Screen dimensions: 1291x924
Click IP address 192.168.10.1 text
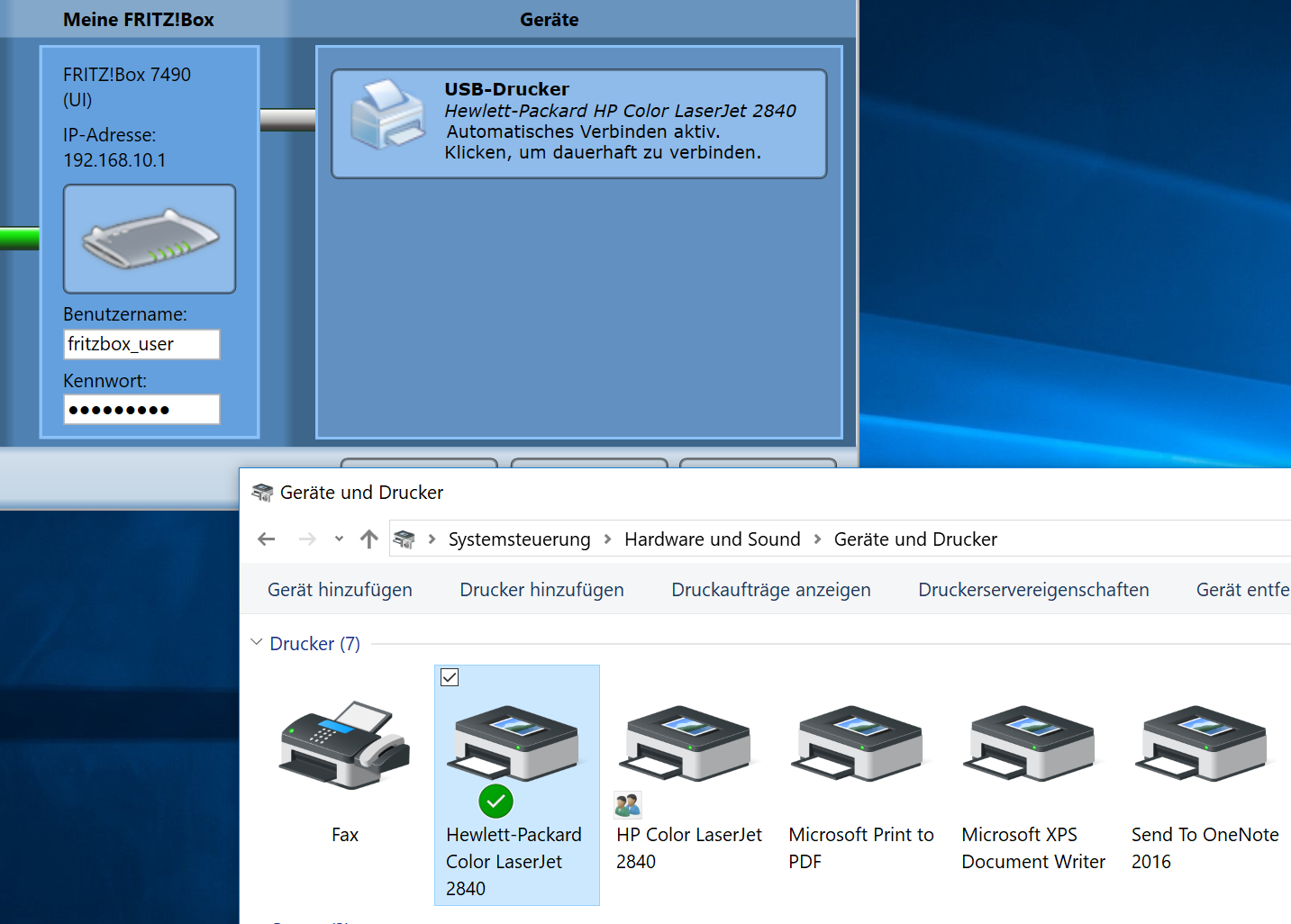(114, 160)
